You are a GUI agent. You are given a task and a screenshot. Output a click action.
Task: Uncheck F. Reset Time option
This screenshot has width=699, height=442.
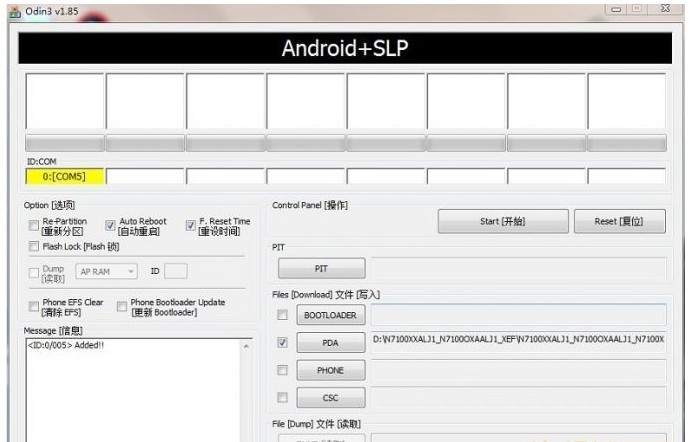[190, 226]
